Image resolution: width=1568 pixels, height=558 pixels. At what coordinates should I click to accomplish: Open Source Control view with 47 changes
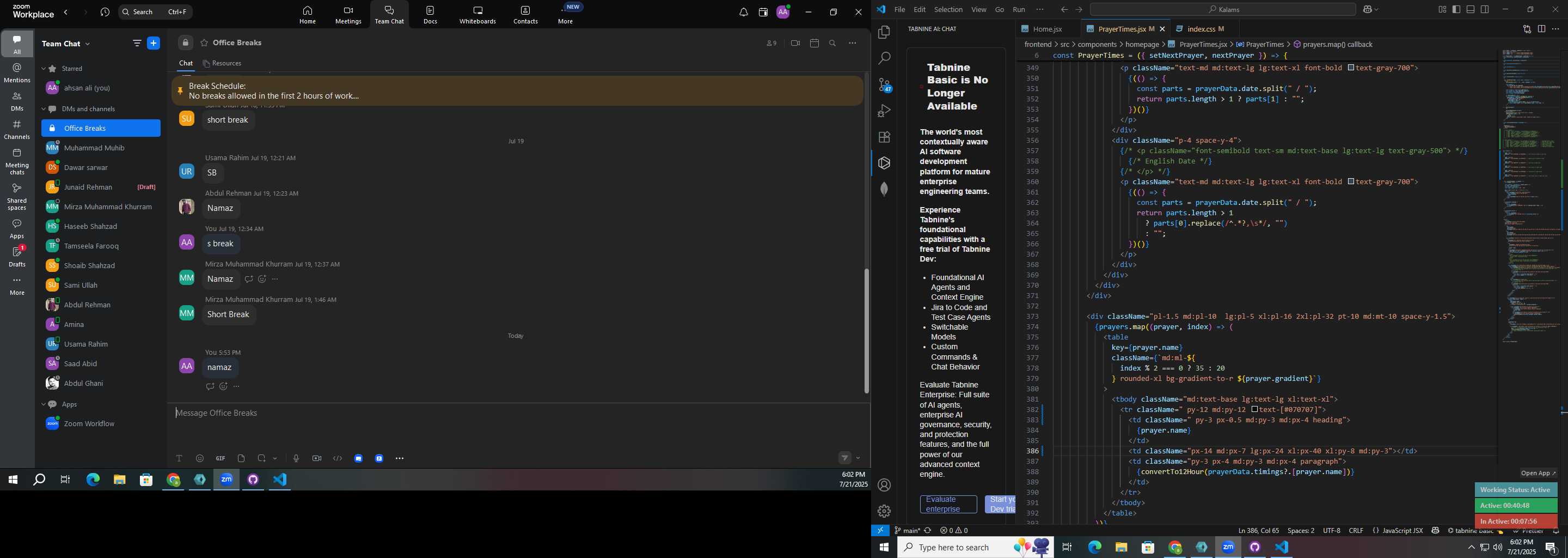click(x=884, y=84)
